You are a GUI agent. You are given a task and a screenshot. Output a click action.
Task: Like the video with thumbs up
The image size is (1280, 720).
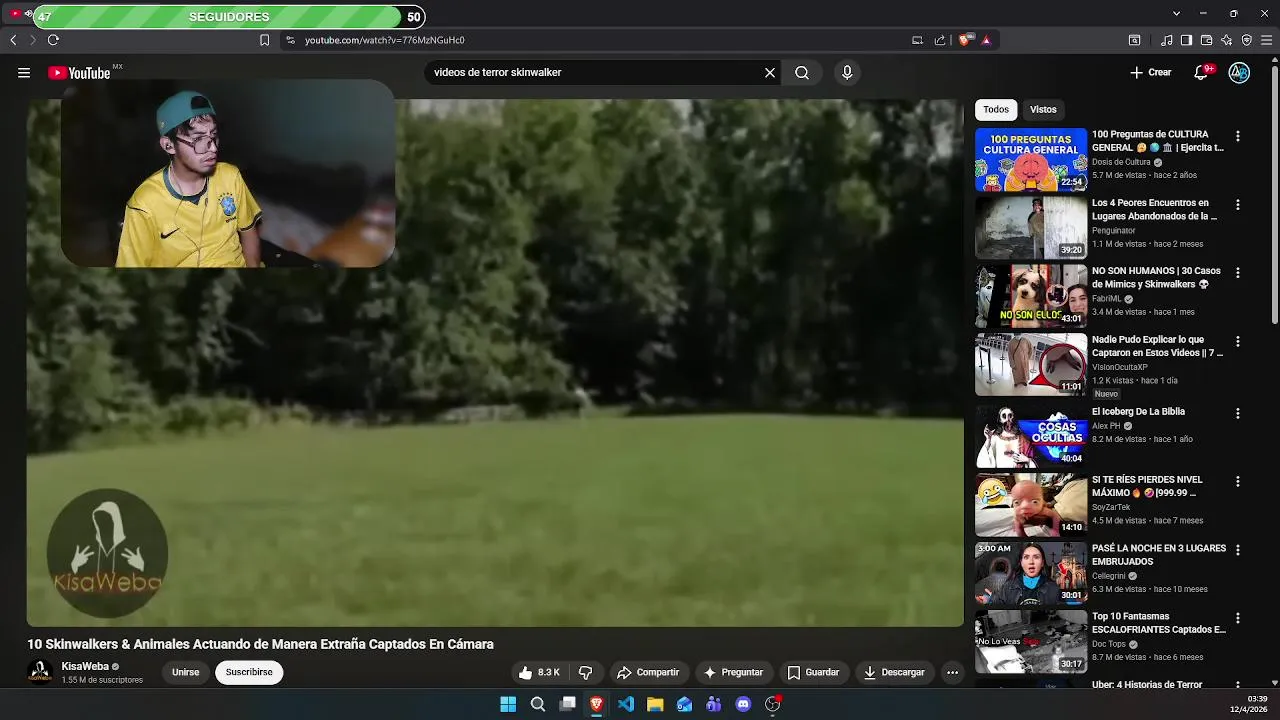point(539,672)
